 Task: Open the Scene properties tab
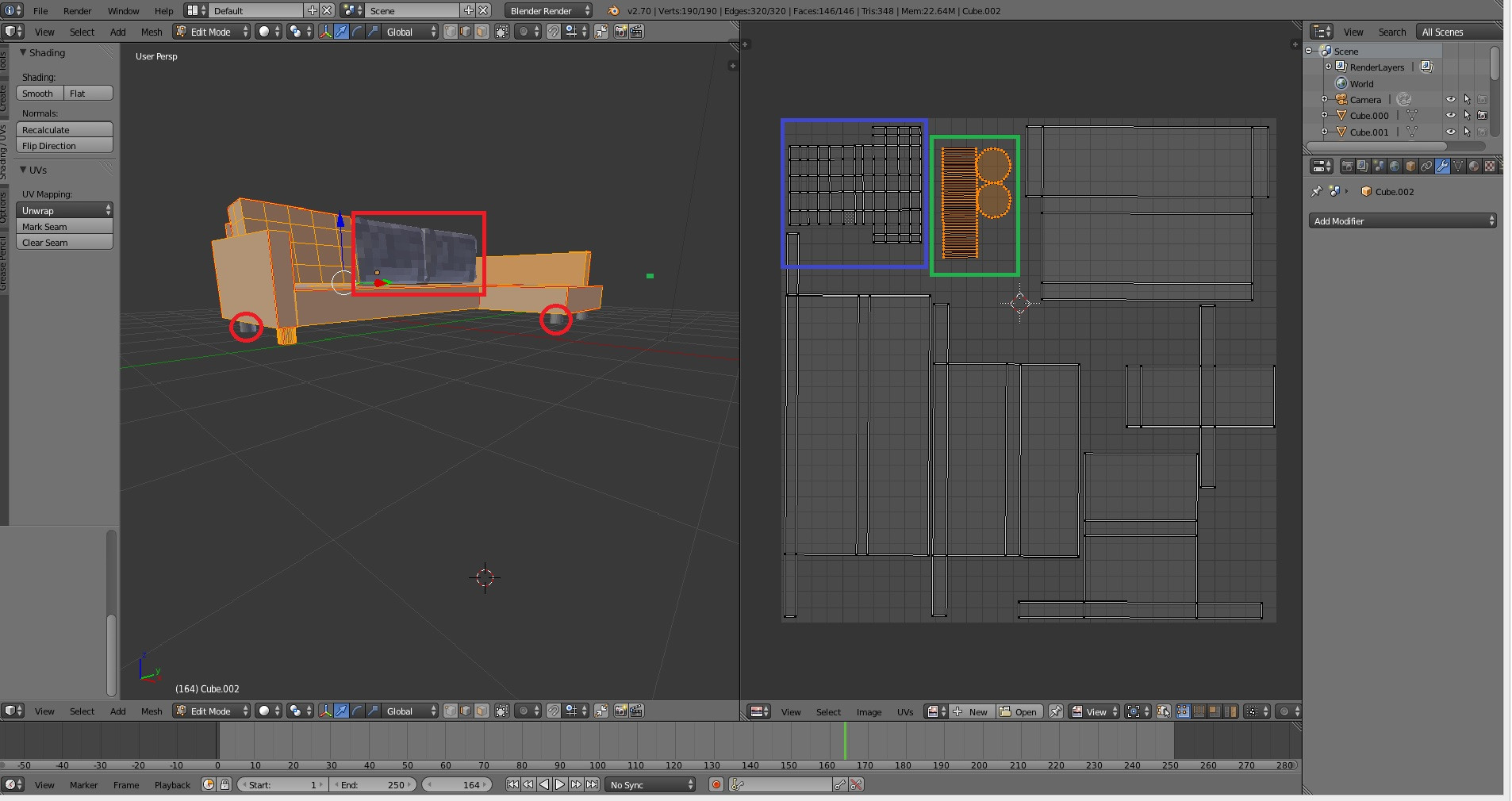point(1379,166)
